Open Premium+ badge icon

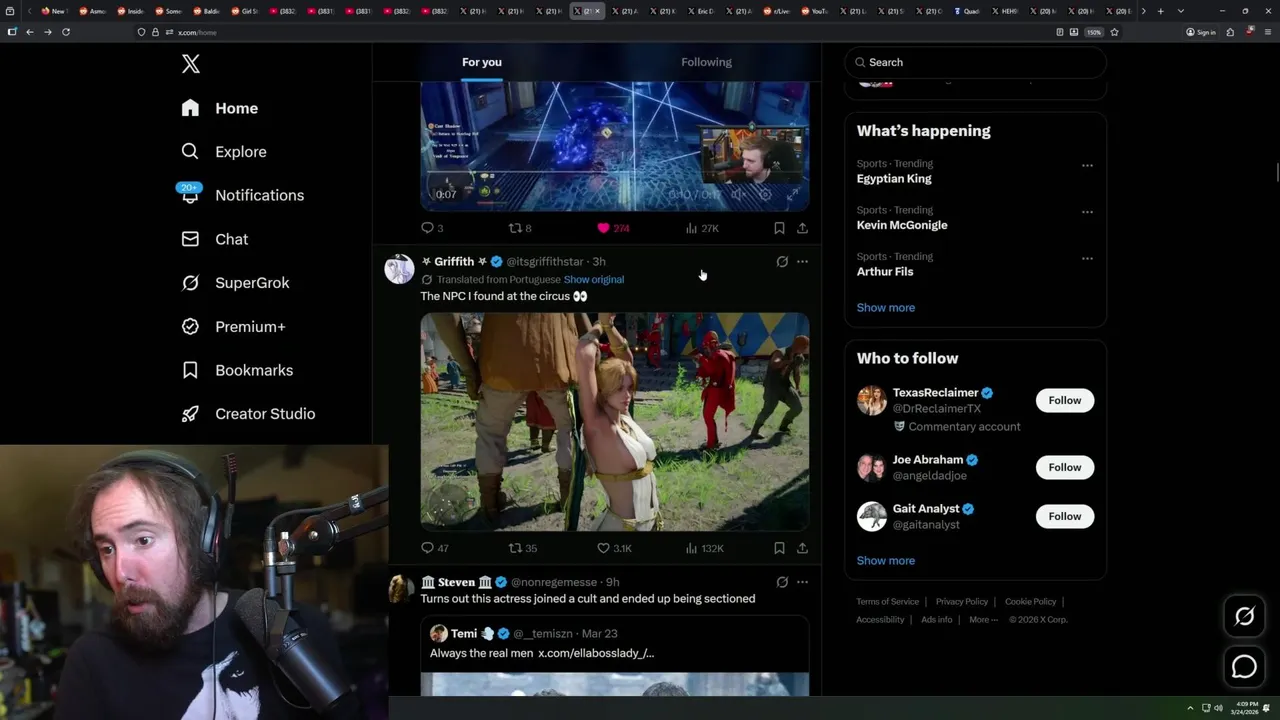(190, 327)
